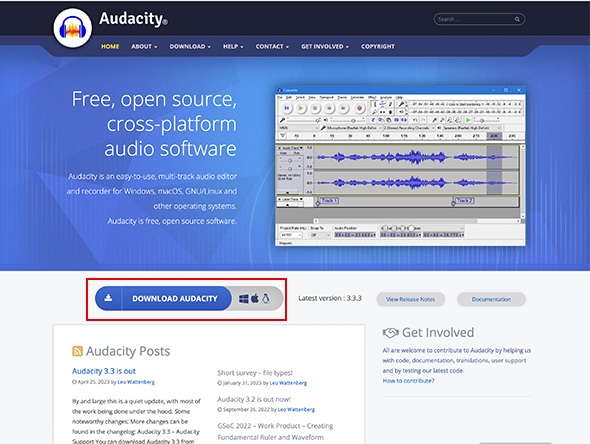
Task: Click the Audacity app screenshot image
Action: [400, 166]
